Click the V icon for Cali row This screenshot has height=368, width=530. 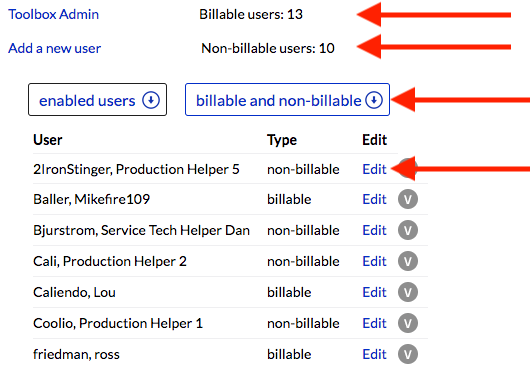coord(408,261)
